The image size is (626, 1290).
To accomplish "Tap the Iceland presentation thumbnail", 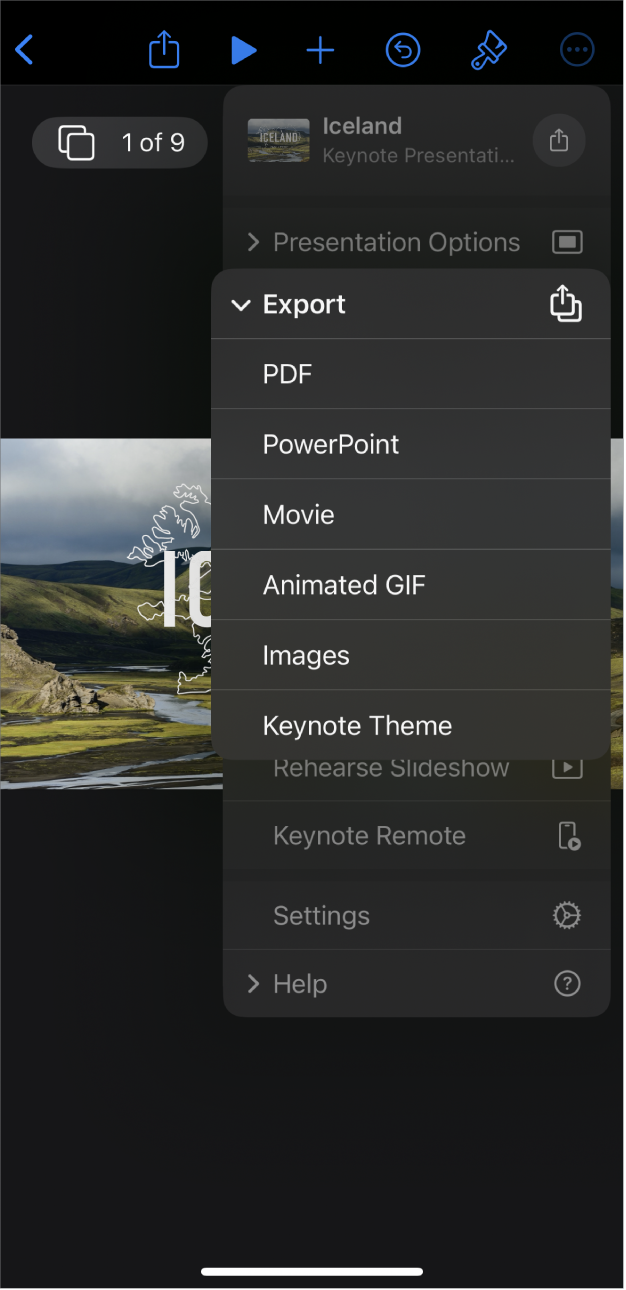I will tap(278, 141).
